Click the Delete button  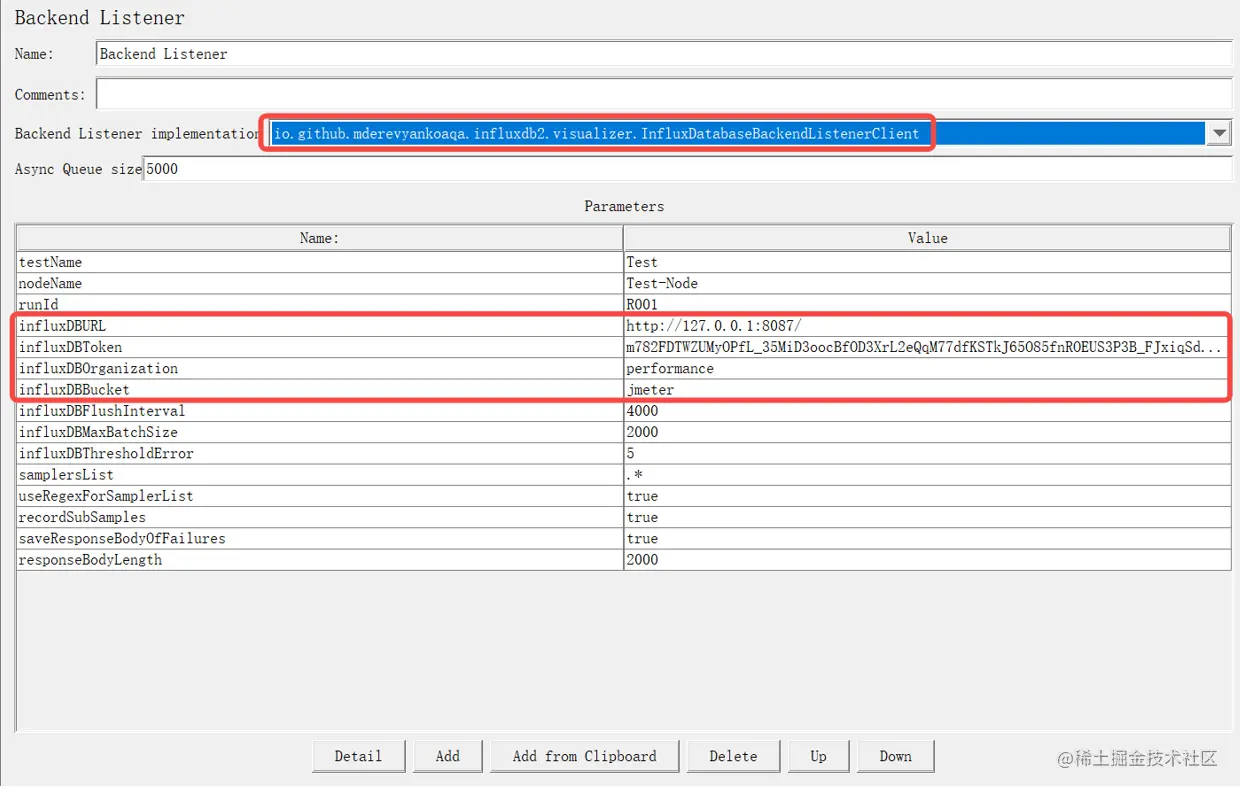click(x=733, y=756)
